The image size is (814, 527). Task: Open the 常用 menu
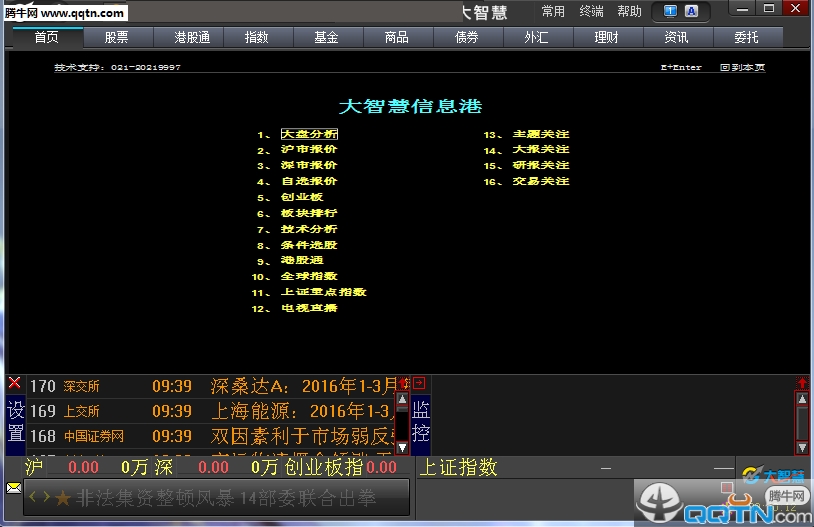[x=553, y=11]
